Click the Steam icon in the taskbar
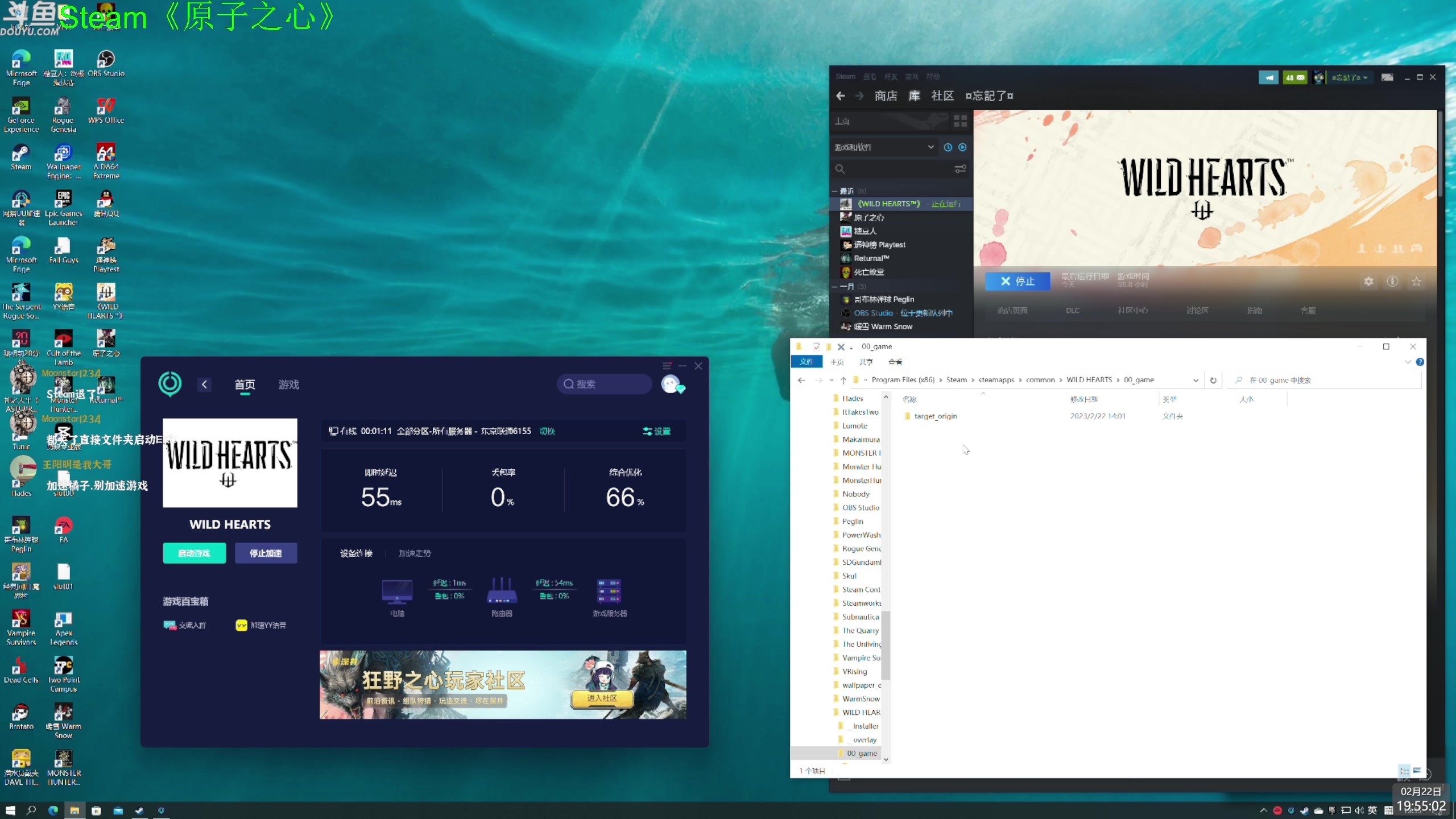This screenshot has height=819, width=1456. [x=139, y=810]
